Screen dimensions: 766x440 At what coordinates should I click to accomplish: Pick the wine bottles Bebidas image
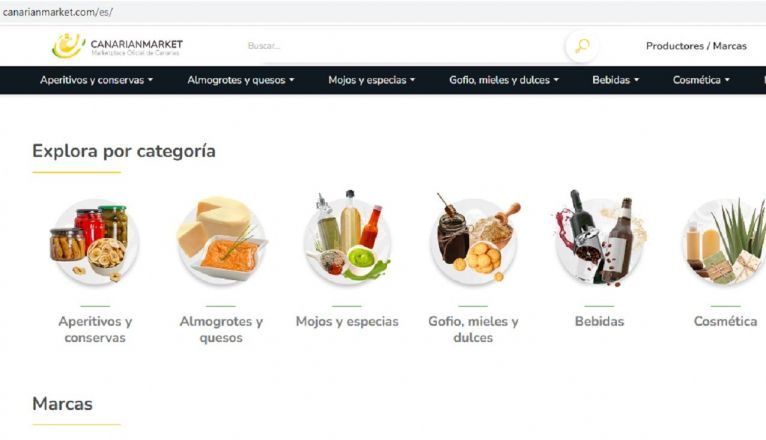600,238
